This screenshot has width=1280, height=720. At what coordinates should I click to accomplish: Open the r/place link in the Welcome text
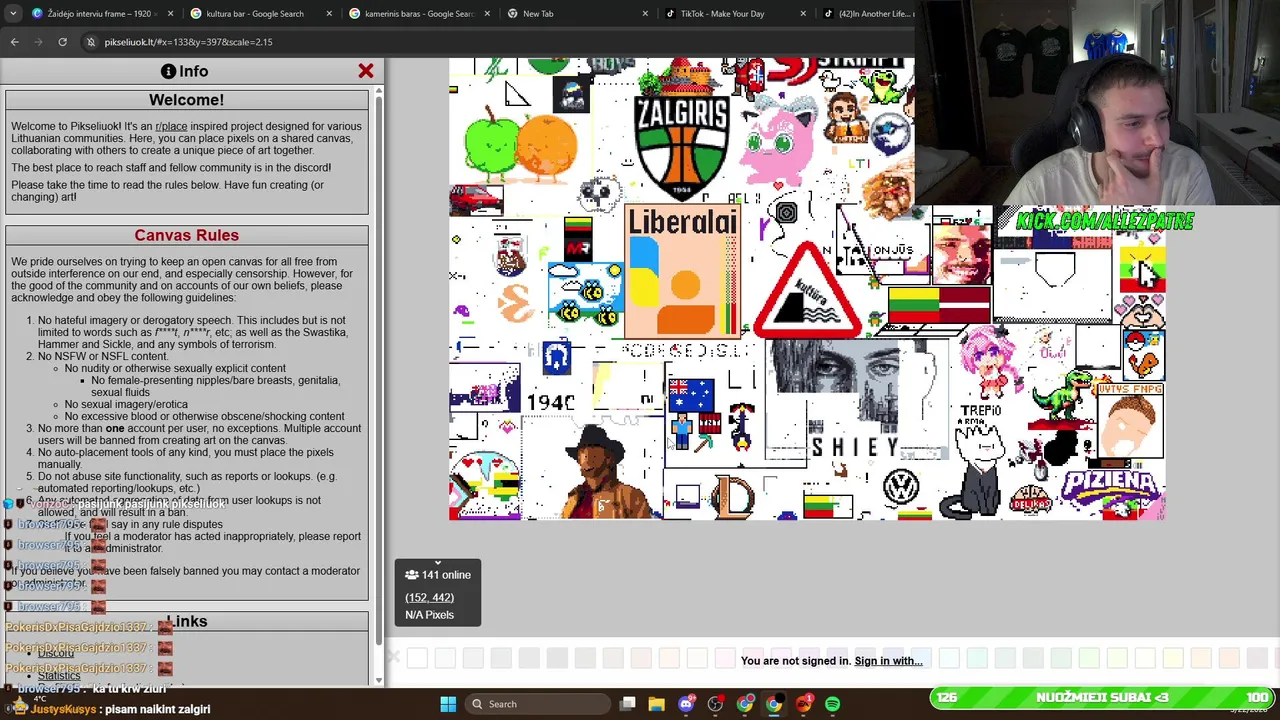(171, 127)
